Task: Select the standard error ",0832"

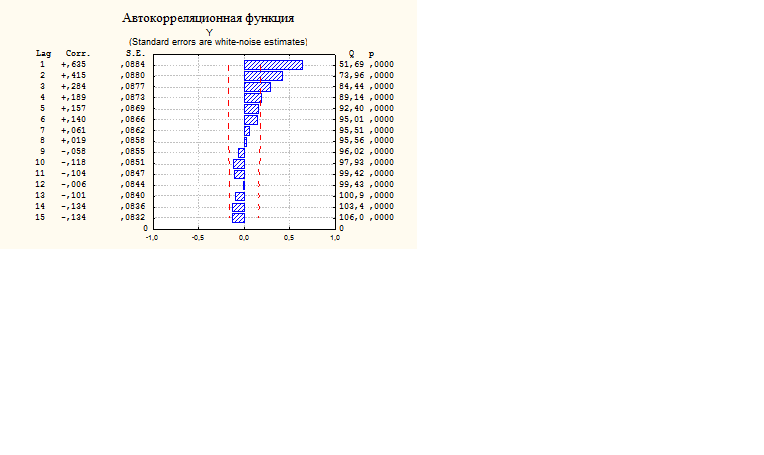Action: 133,217
